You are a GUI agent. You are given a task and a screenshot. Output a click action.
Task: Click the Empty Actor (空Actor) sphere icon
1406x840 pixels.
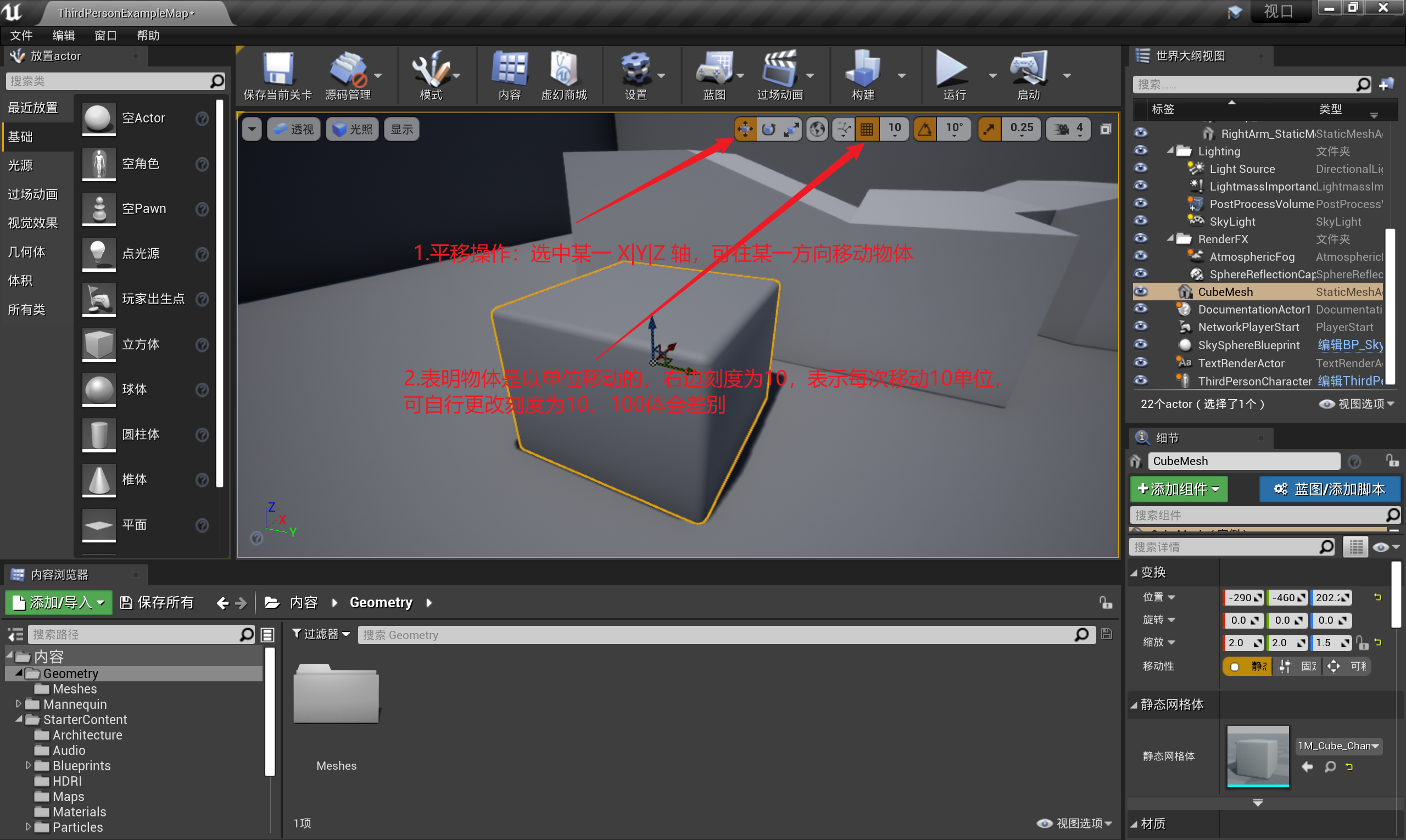(98, 118)
